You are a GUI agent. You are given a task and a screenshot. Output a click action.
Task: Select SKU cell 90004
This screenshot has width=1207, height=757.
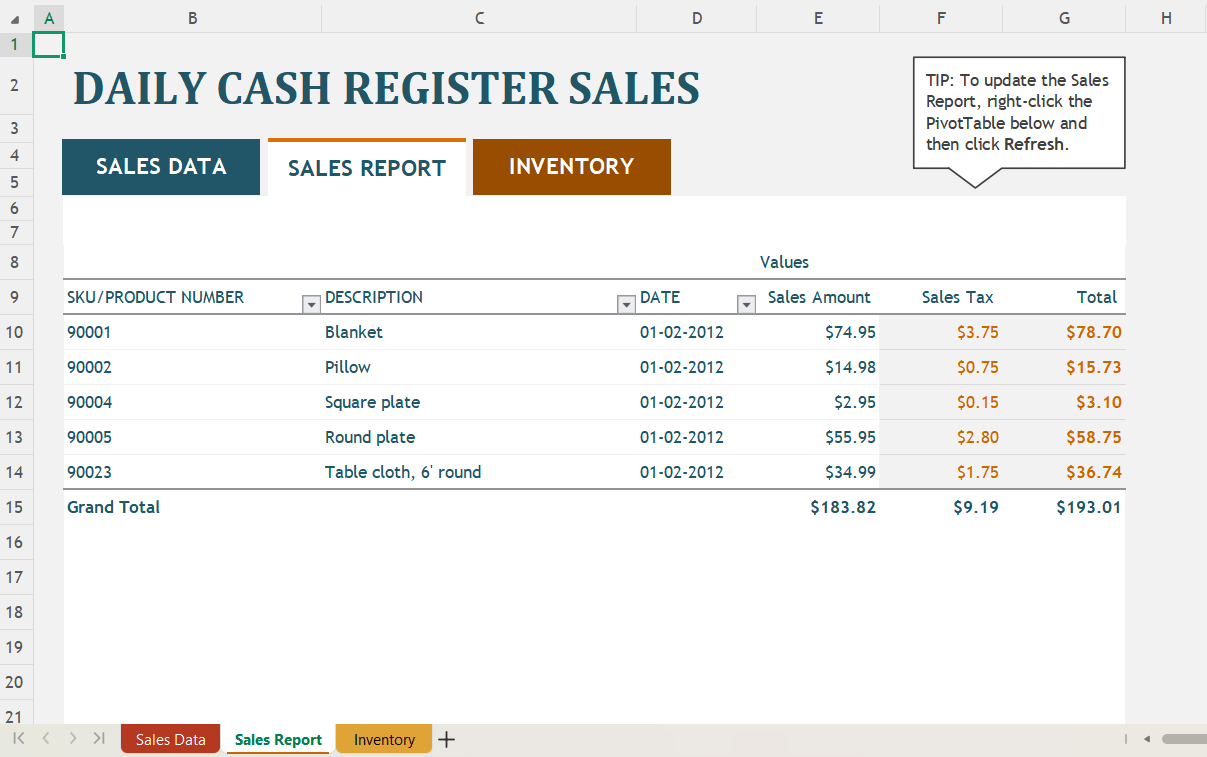[192, 402]
